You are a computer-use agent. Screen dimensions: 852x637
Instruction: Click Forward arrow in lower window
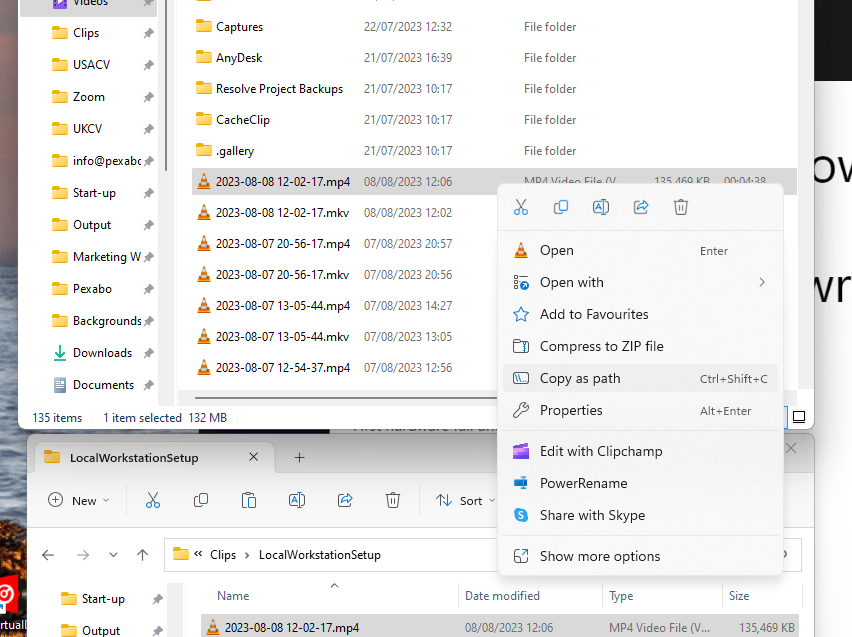click(x=83, y=555)
